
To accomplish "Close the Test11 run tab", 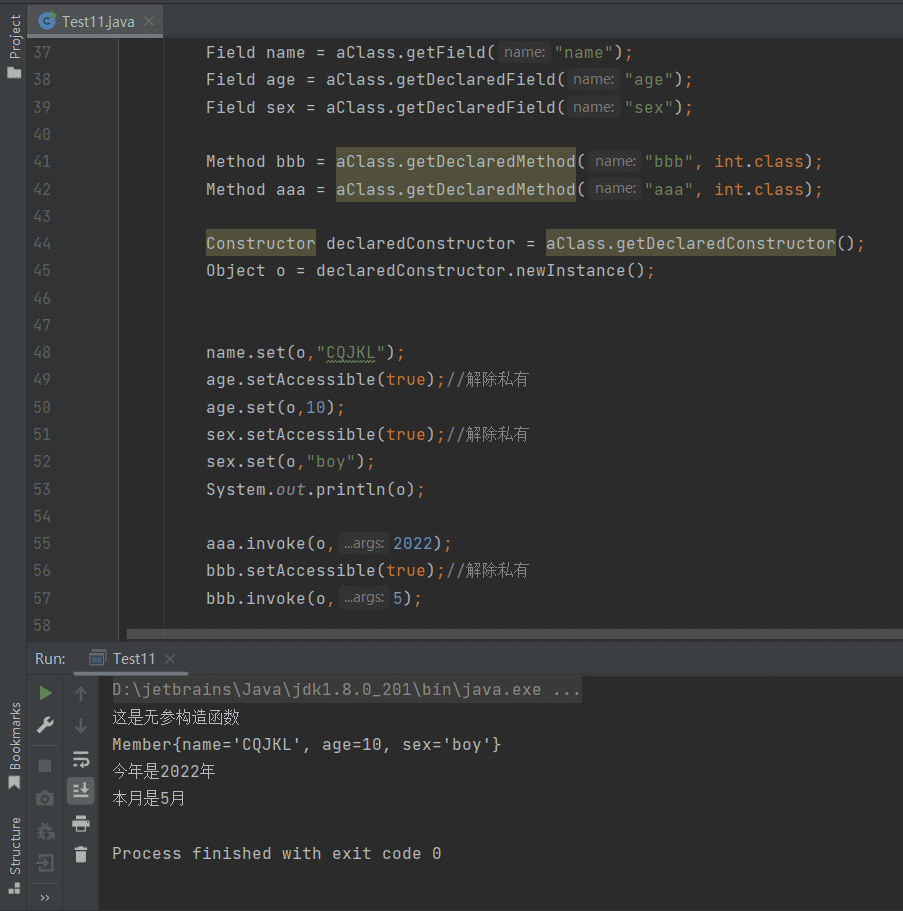I will pyautogui.click(x=170, y=659).
